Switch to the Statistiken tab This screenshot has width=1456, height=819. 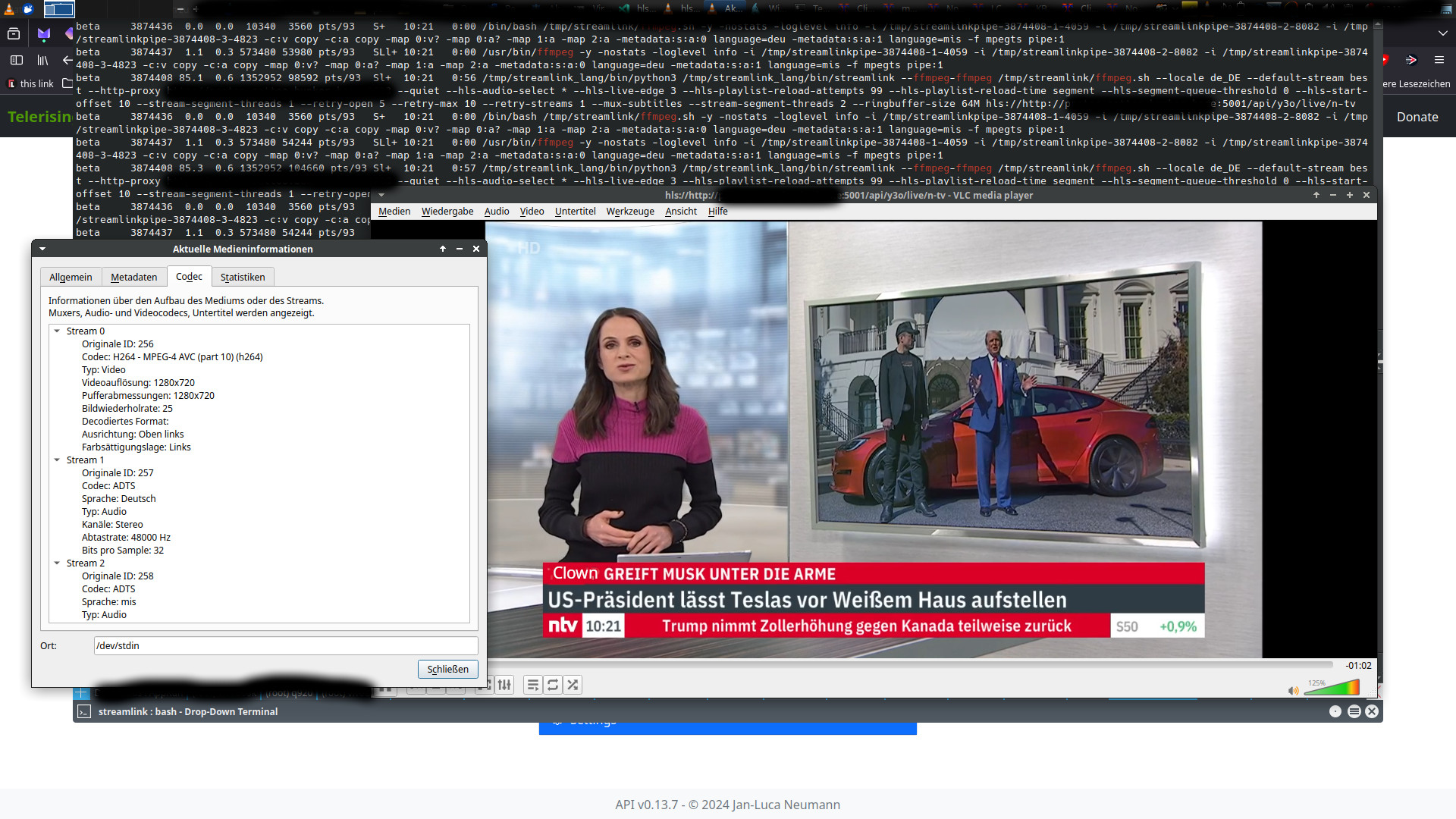243,278
